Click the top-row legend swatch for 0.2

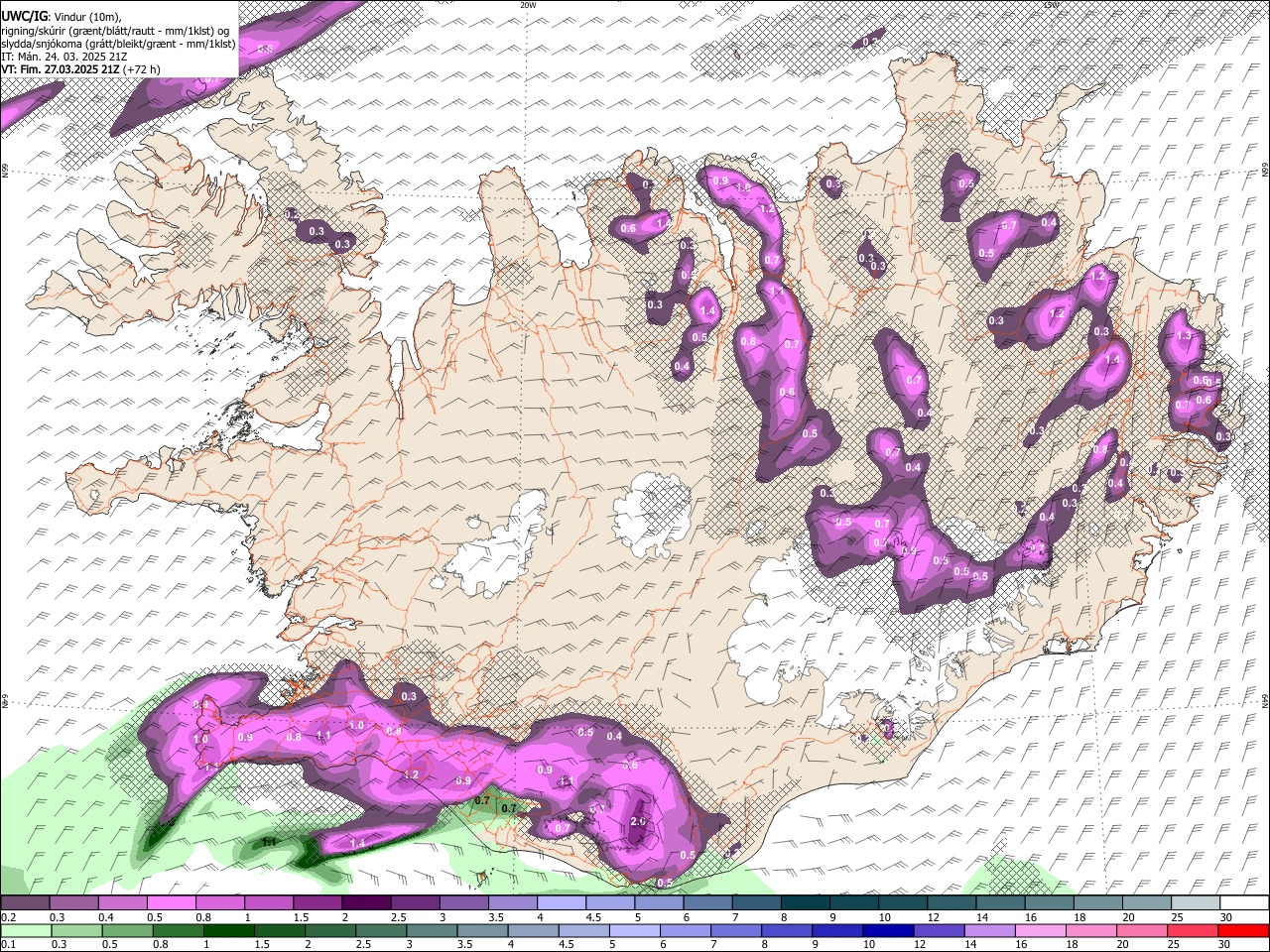pos(25,903)
